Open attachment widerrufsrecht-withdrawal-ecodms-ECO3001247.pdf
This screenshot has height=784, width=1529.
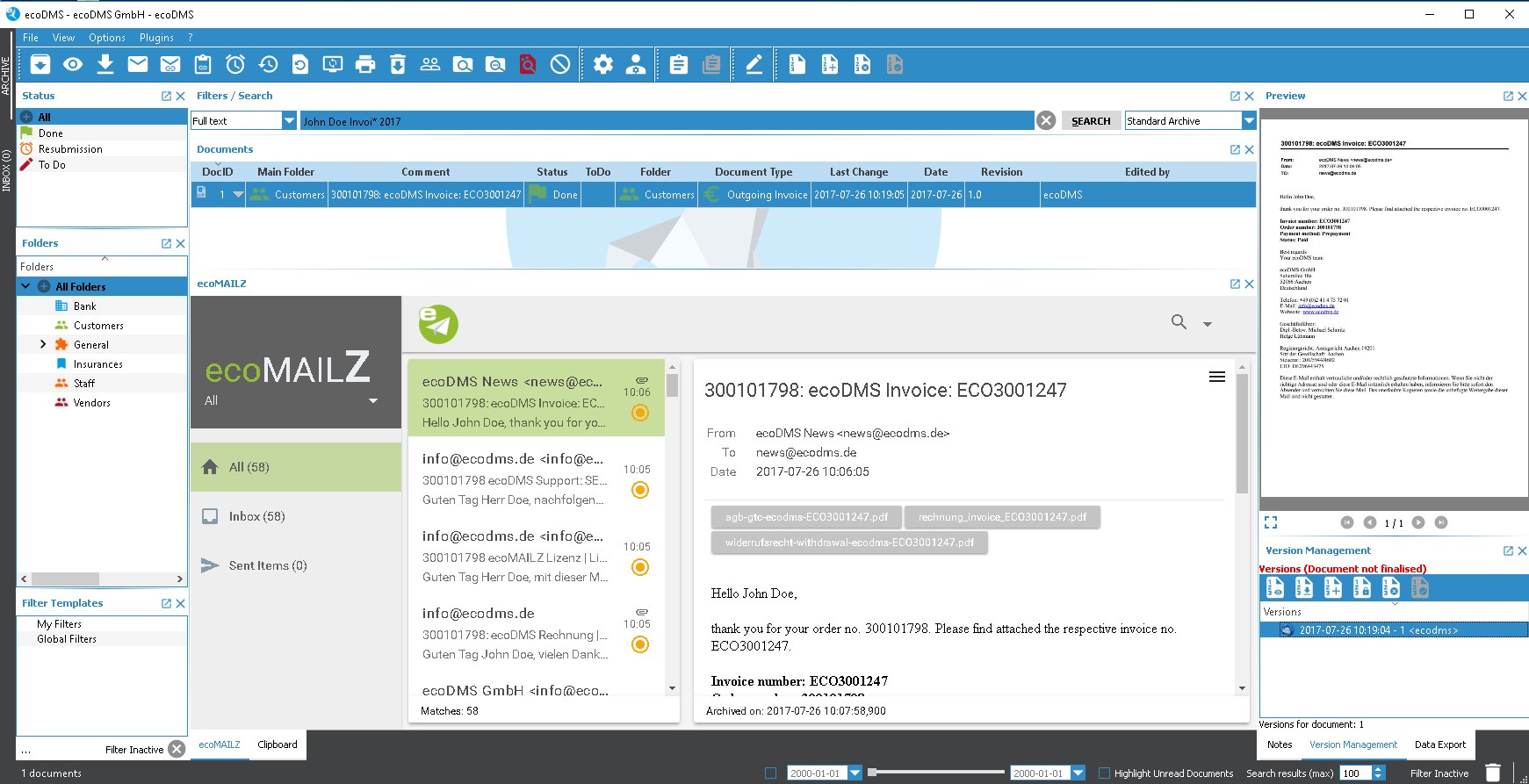tap(849, 543)
